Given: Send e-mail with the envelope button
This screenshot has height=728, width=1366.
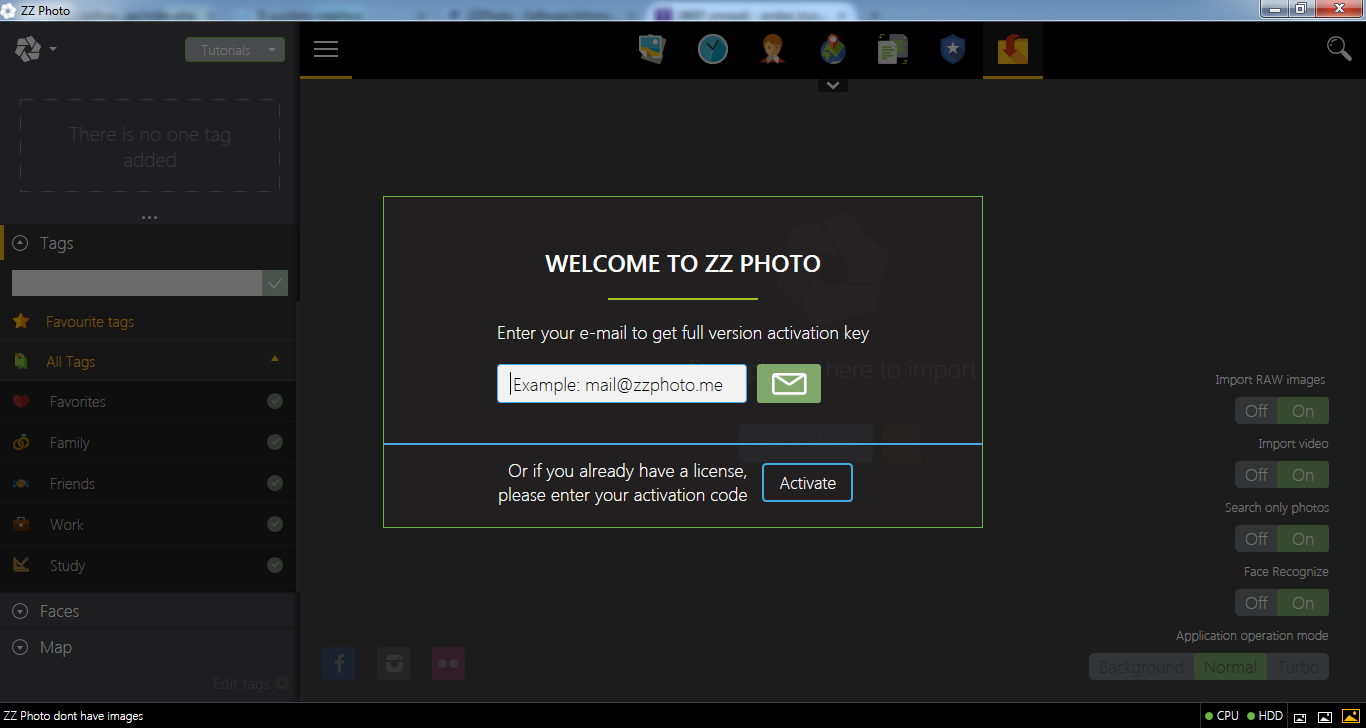Looking at the screenshot, I should [789, 384].
